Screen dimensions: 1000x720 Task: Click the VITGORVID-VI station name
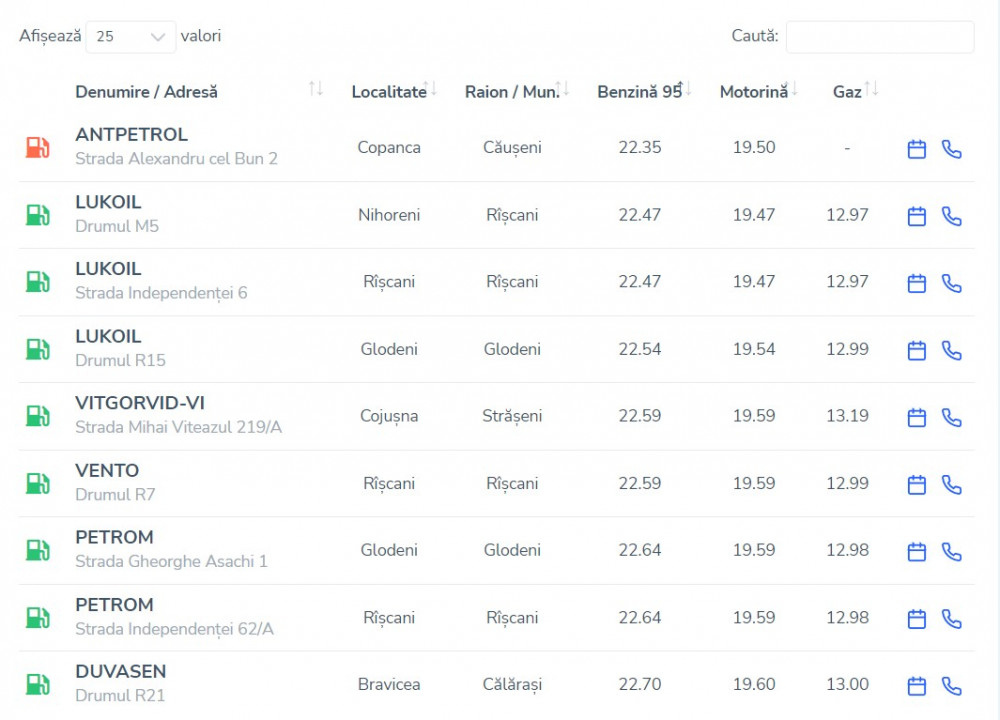[140, 403]
